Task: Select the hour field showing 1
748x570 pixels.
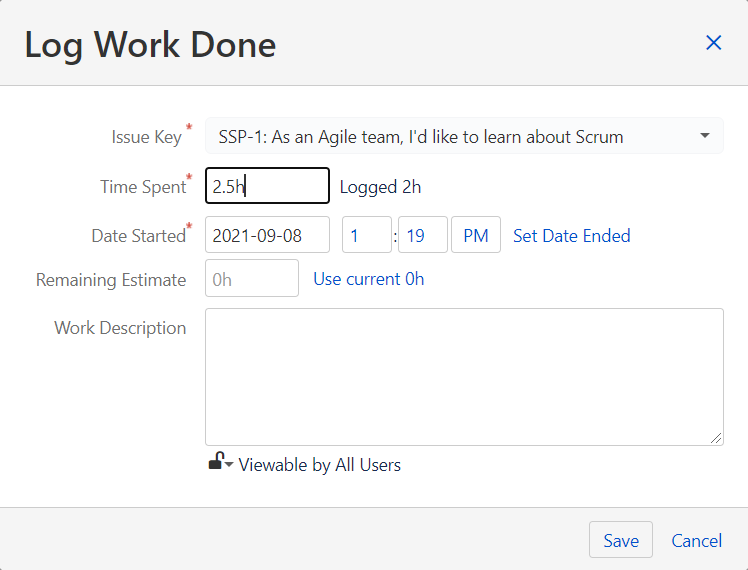Action: pyautogui.click(x=366, y=236)
